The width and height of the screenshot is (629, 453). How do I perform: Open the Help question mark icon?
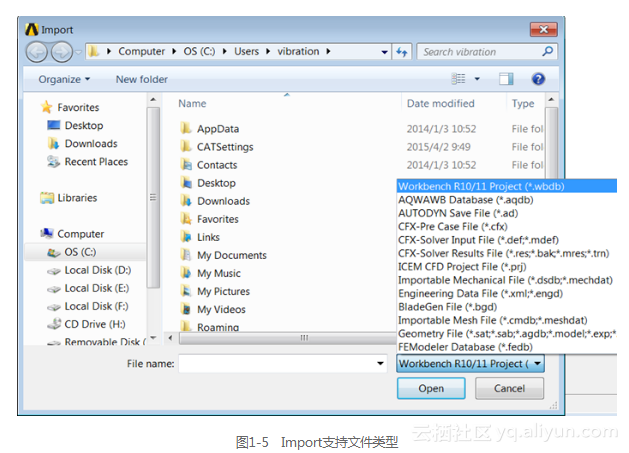pyautogui.click(x=538, y=79)
